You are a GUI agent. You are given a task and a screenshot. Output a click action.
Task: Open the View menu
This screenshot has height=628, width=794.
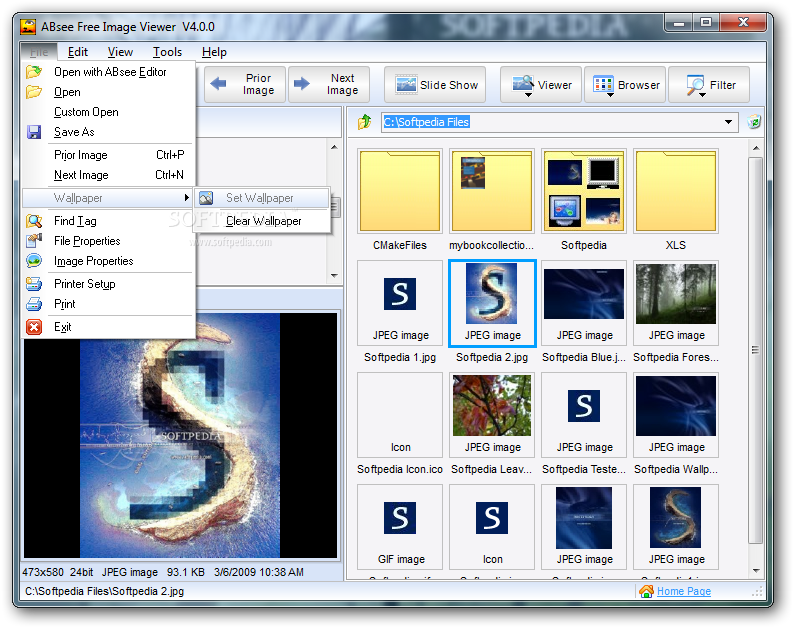coord(120,52)
